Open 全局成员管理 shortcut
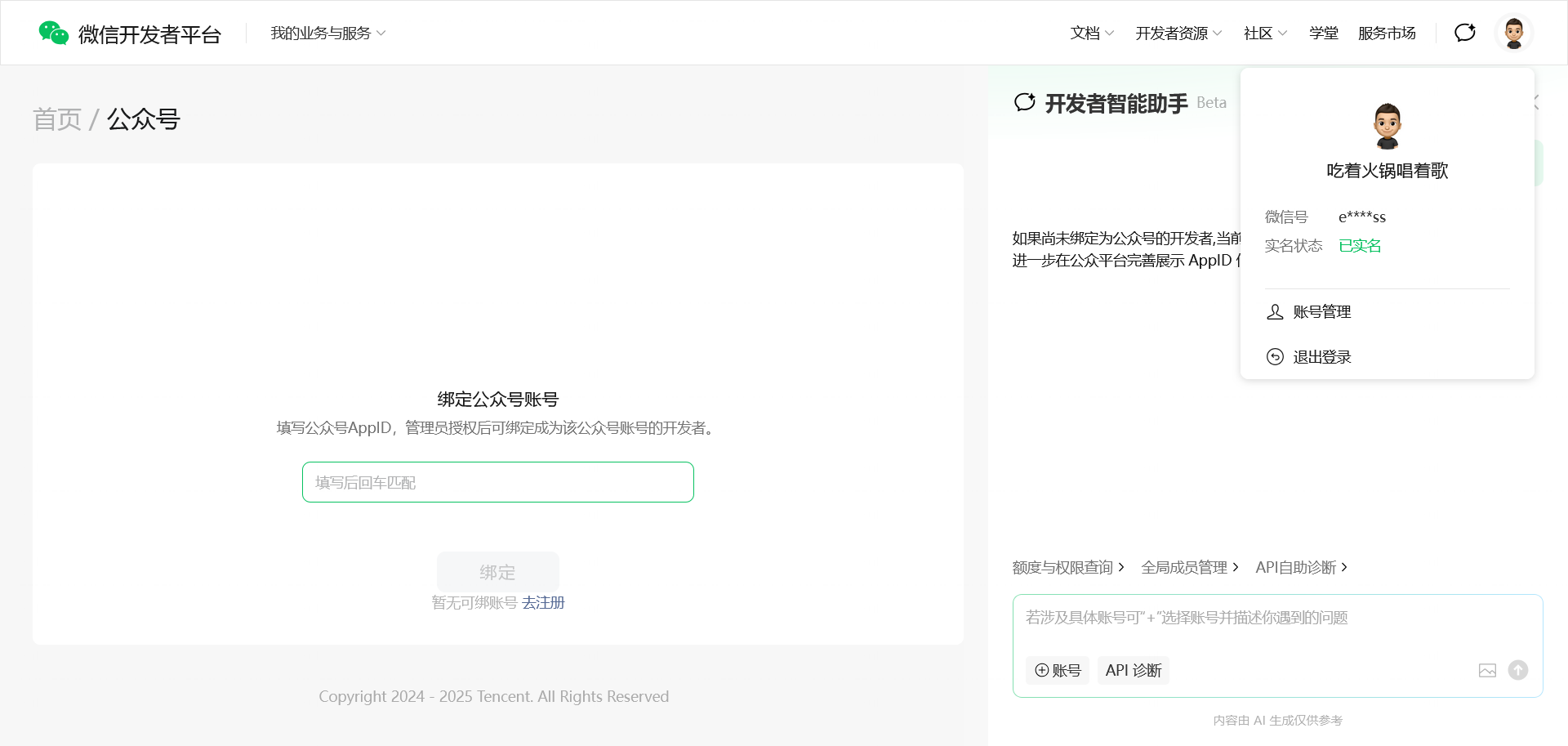 (1190, 568)
